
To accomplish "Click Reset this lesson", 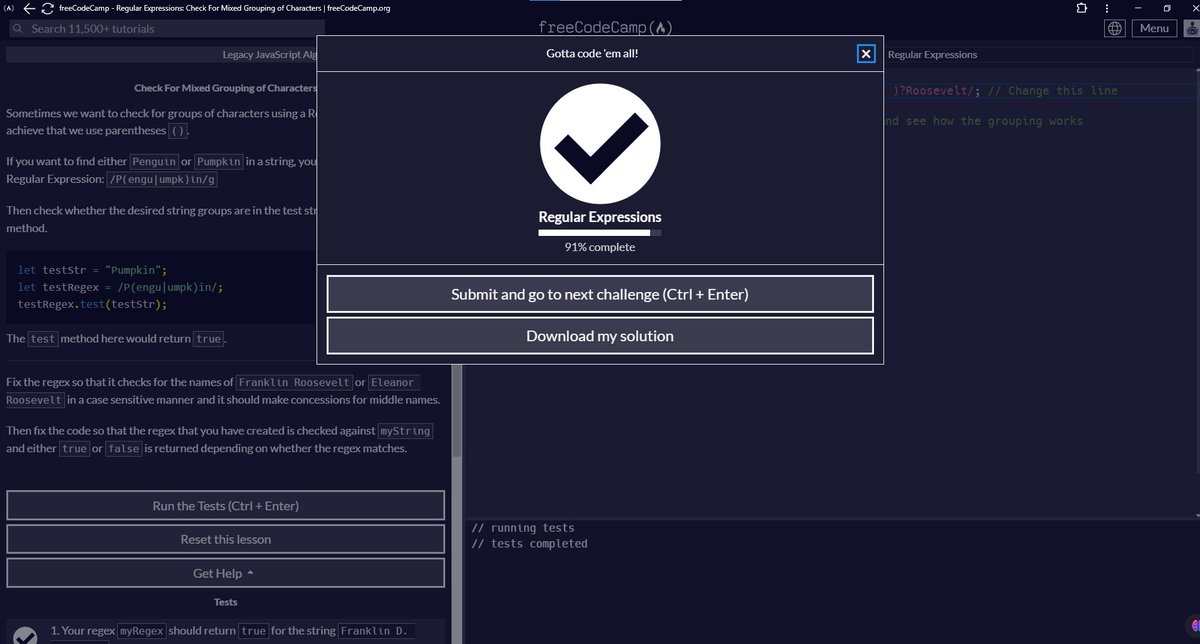I will [x=225, y=539].
